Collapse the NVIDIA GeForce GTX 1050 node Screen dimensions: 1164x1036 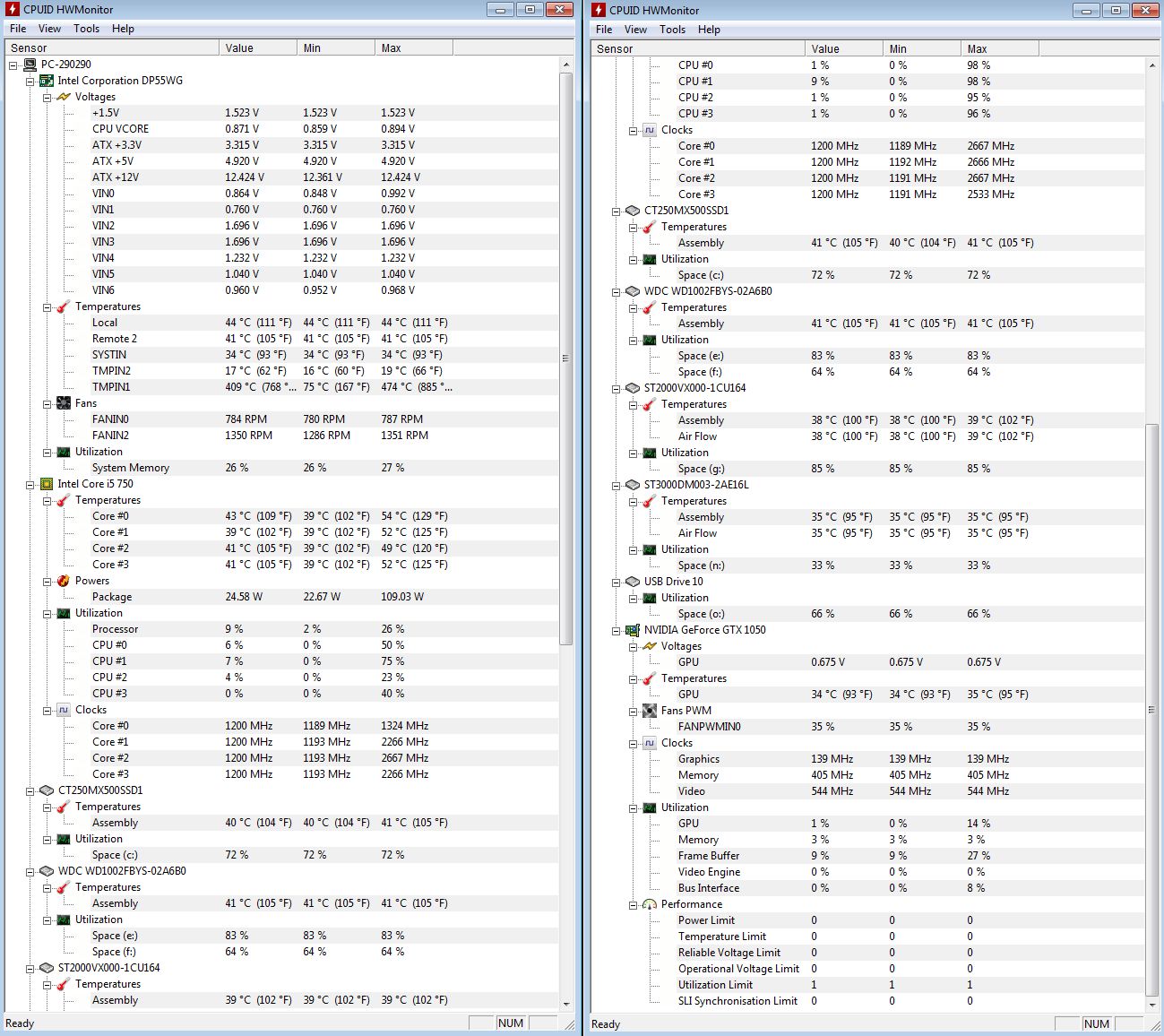click(x=616, y=630)
